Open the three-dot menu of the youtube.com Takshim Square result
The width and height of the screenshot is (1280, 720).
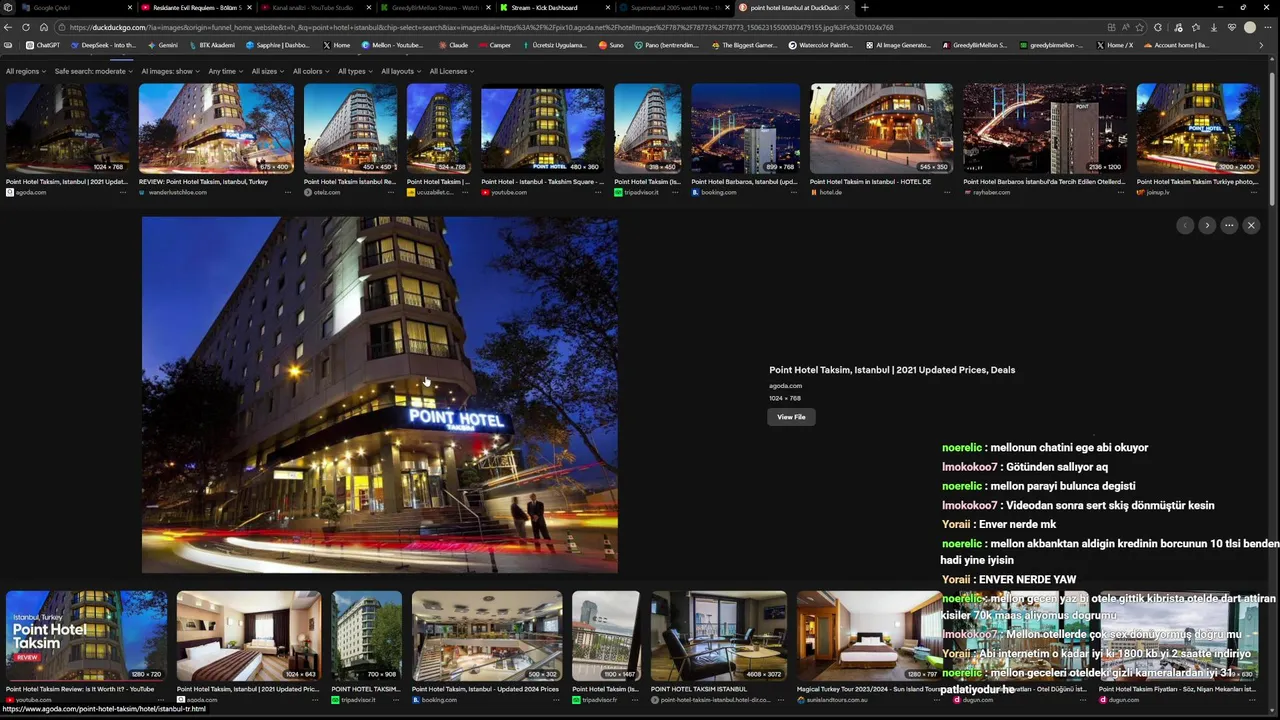[598, 192]
